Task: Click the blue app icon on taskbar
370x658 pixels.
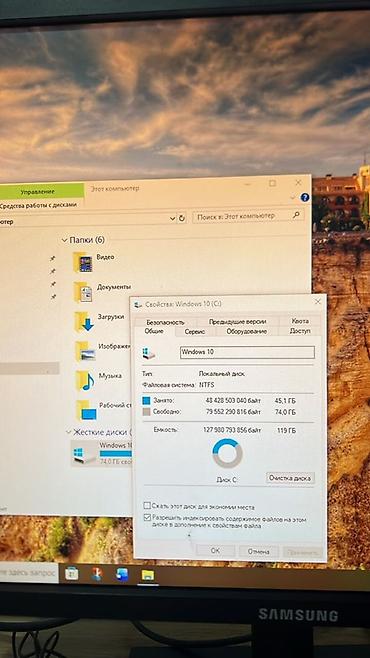Action: pyautogui.click(x=122, y=574)
